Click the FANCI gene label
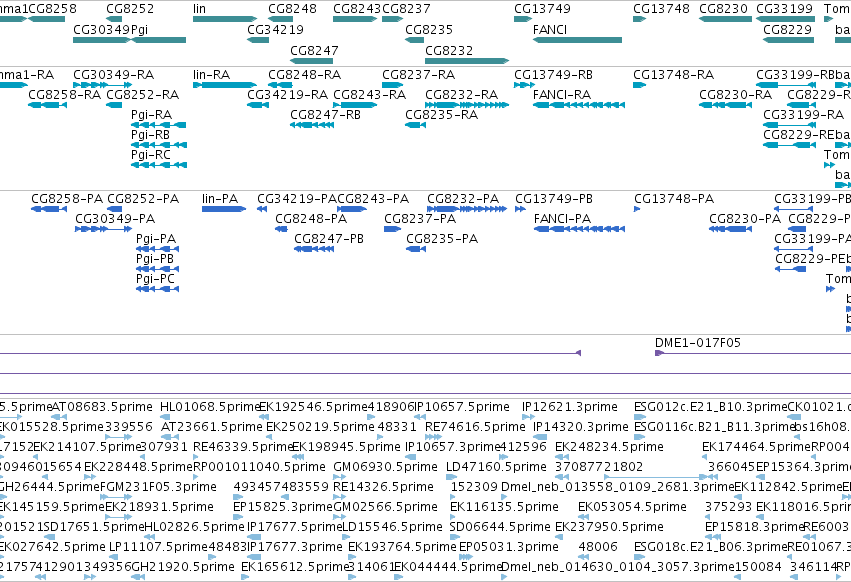This screenshot has height=582, width=851. 550,29
